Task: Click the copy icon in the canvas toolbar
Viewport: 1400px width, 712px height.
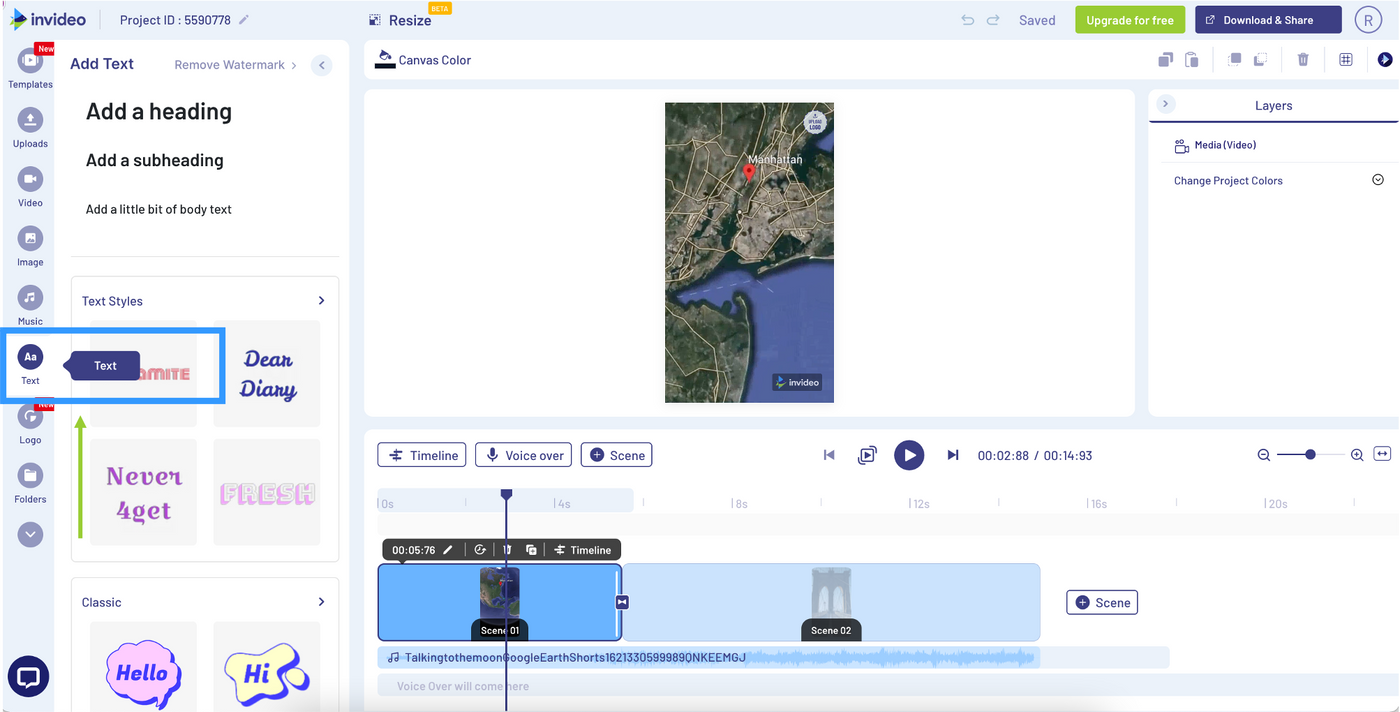Action: (1165, 59)
